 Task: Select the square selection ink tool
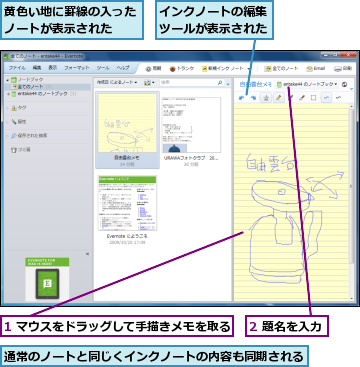click(313, 98)
